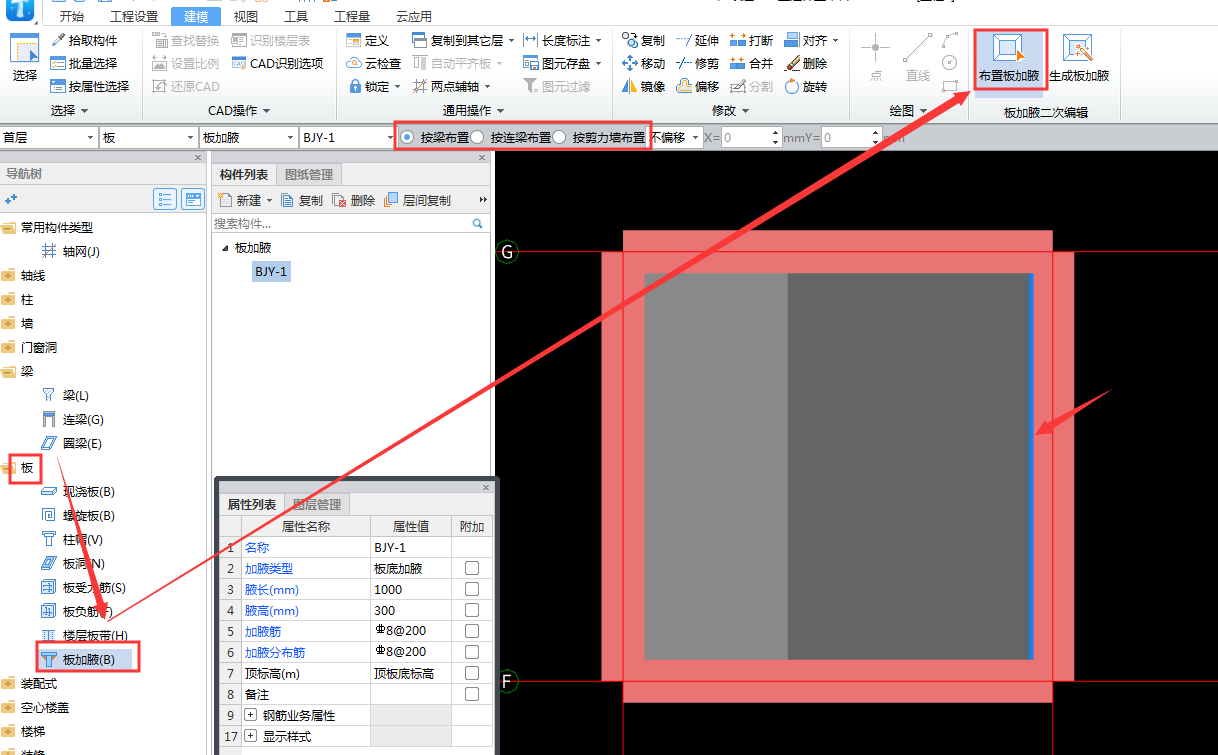Click 复制 in component list toolbar
Viewport: 1218px width, 755px height.
[302, 200]
